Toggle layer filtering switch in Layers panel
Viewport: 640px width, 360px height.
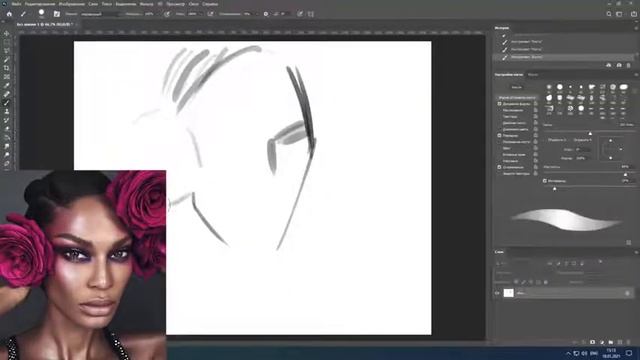click(600, 261)
